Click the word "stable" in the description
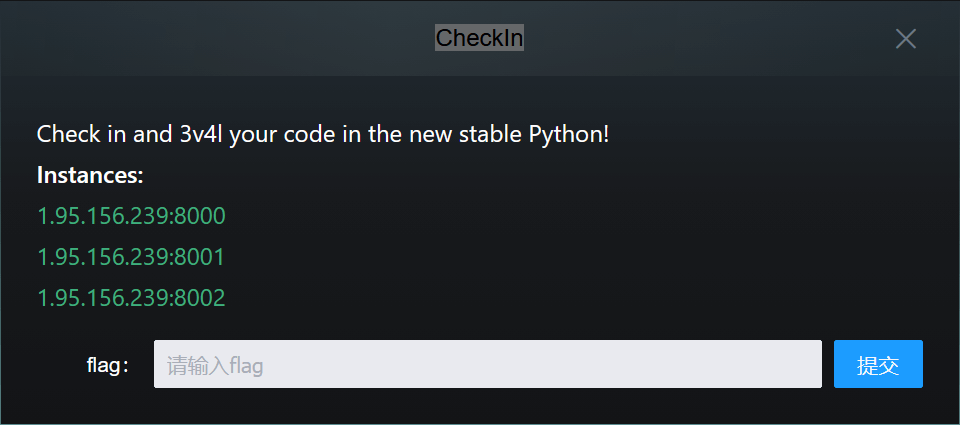Viewport: 960px width, 425px height. [x=484, y=134]
